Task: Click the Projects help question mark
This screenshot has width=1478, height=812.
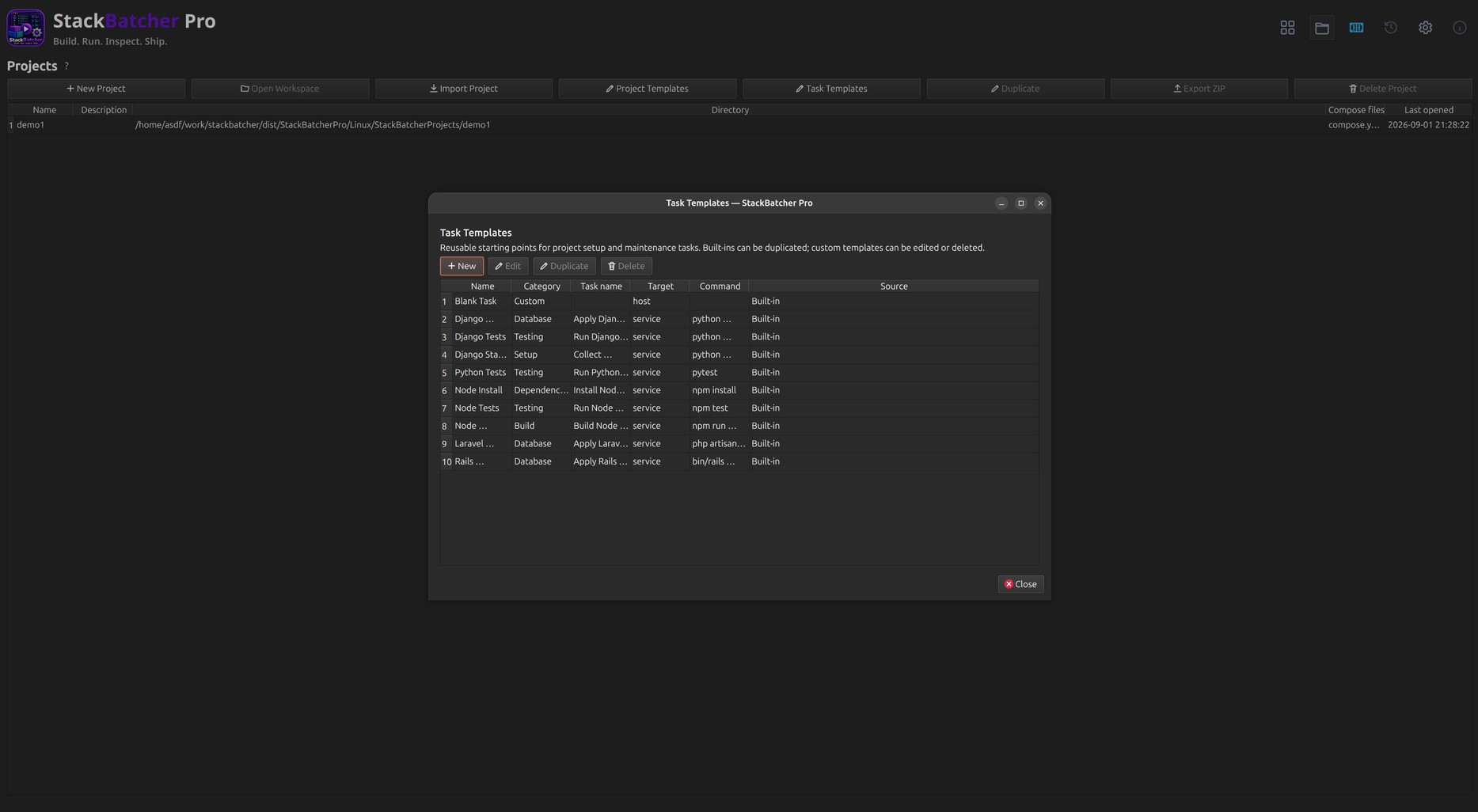Action: coord(66,66)
